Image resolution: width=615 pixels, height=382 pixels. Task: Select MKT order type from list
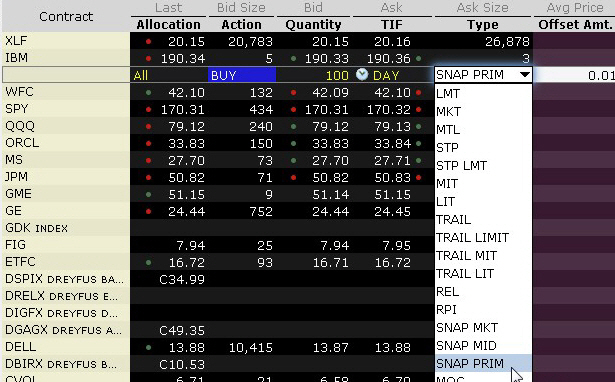[x=483, y=111]
